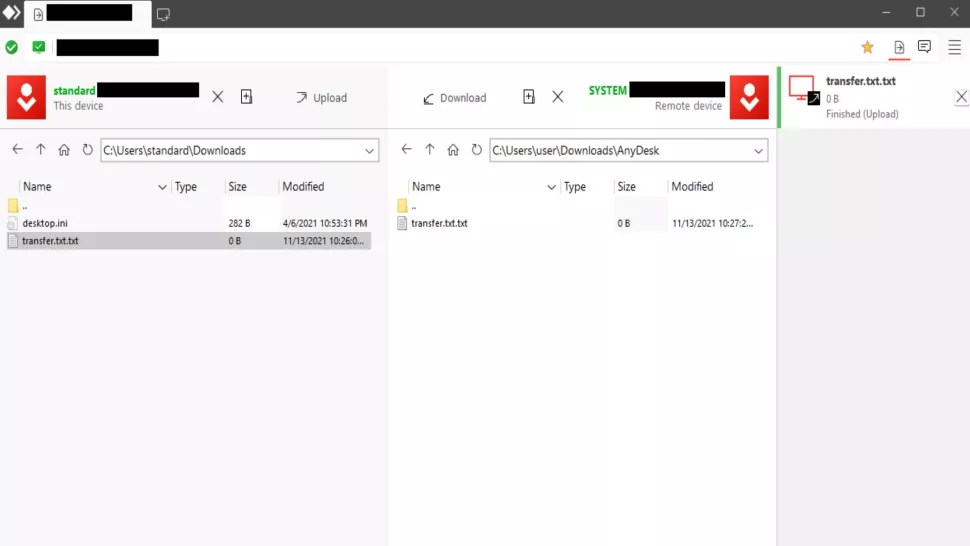Refresh the local file list

pos(87,150)
